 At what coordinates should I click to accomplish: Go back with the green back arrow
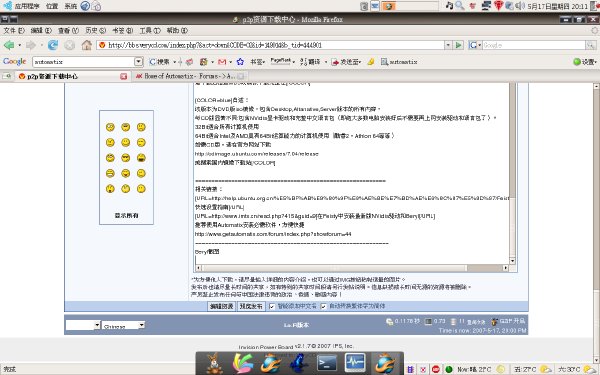(9, 45)
